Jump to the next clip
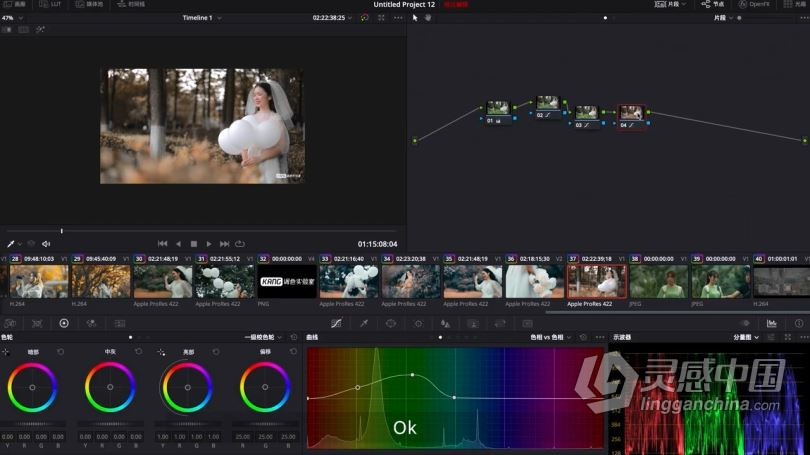Image resolution: width=810 pixels, height=455 pixels. click(x=224, y=244)
